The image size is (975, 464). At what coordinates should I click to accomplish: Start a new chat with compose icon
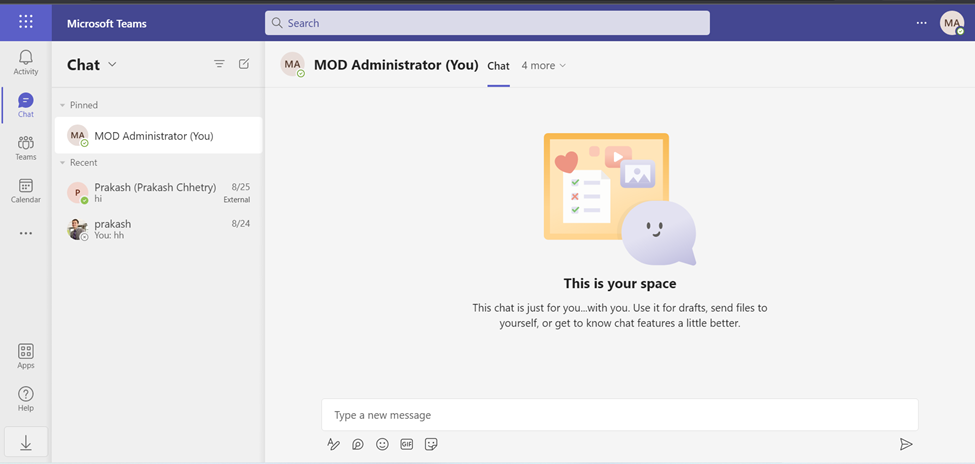(244, 64)
